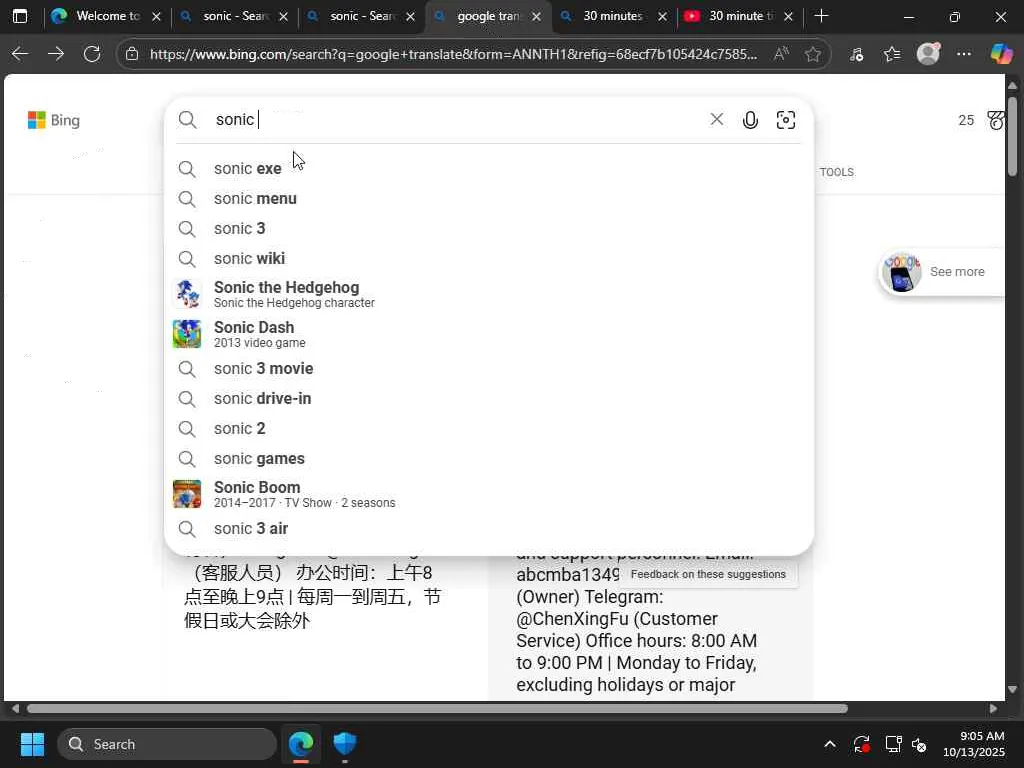This screenshot has width=1024, height=768.
Task: Open tab actions menu icon
Action: (x=20, y=16)
